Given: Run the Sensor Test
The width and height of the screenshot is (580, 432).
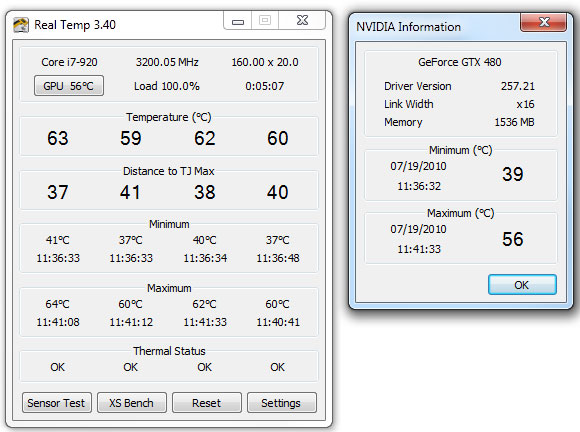Looking at the screenshot, I should 57,403.
